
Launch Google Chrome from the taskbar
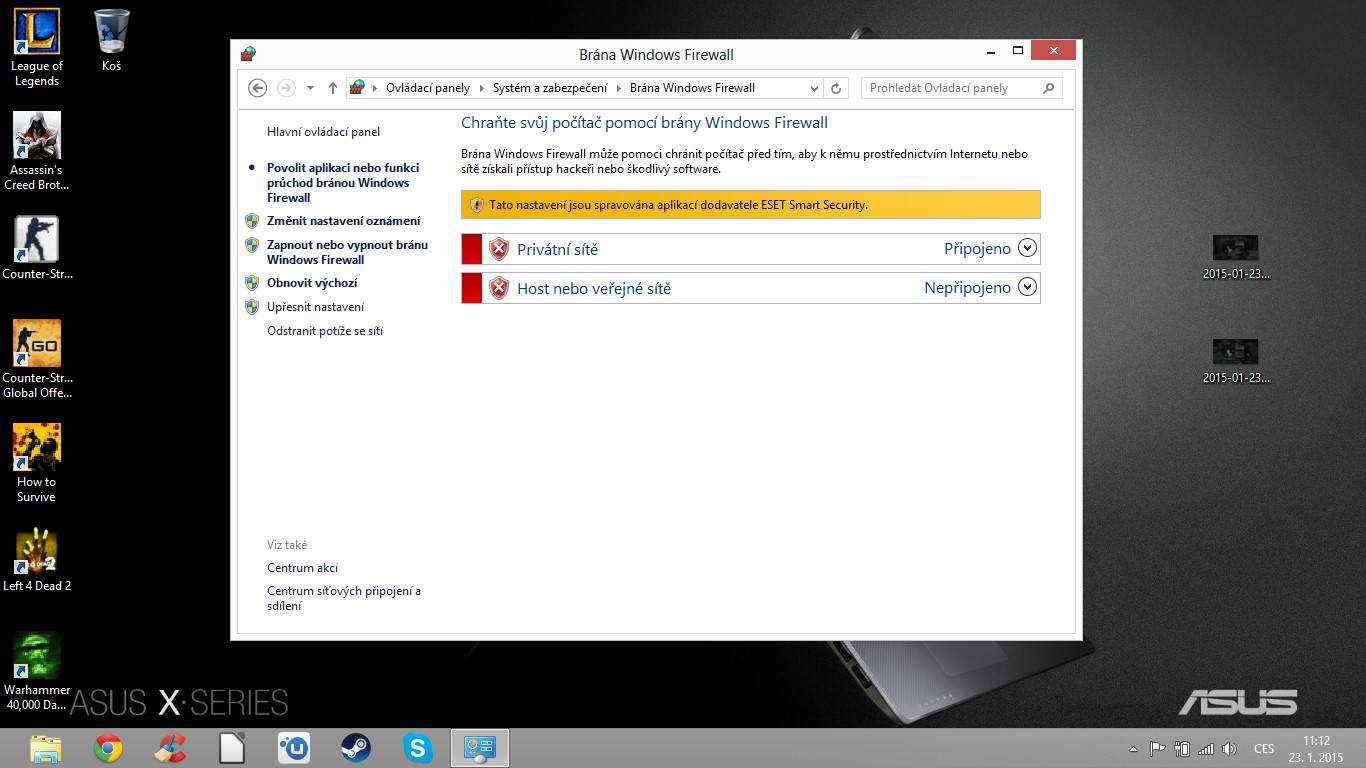[x=108, y=748]
